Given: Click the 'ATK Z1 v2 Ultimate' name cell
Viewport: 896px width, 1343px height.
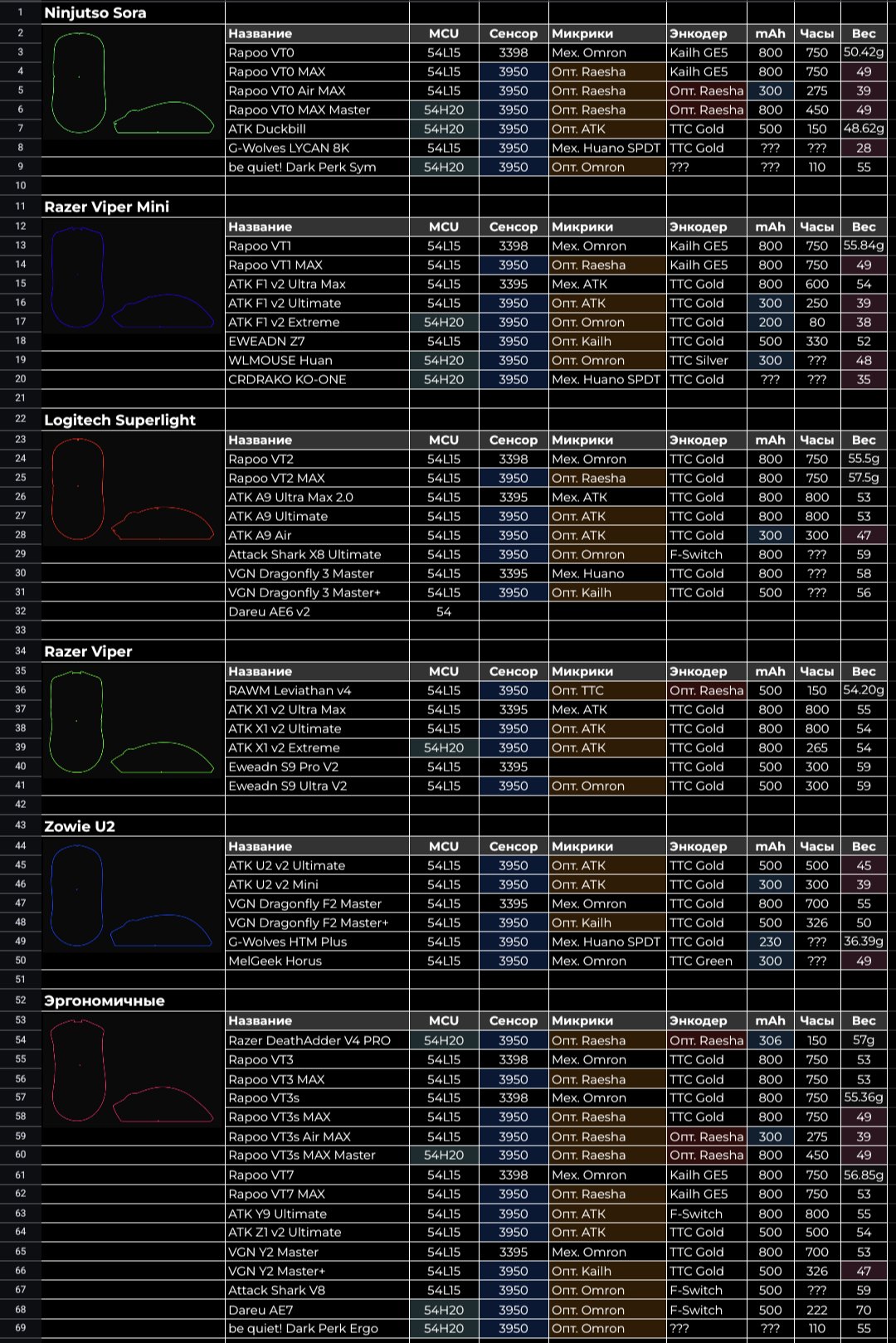Looking at the screenshot, I should coord(318,1232).
